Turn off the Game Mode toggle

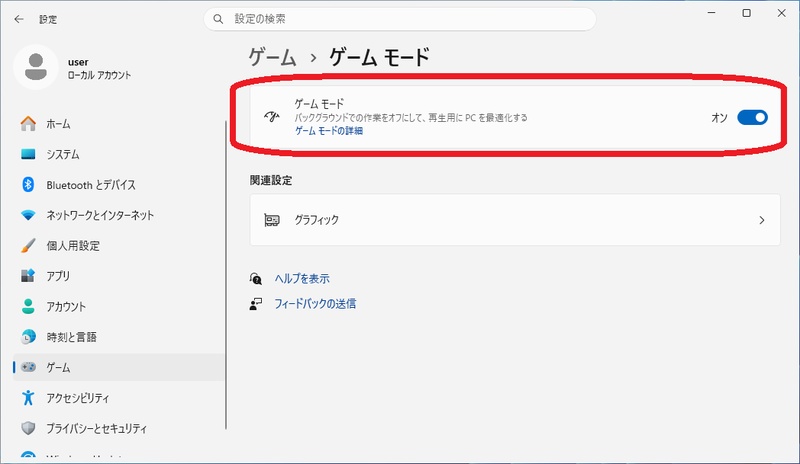tap(752, 117)
